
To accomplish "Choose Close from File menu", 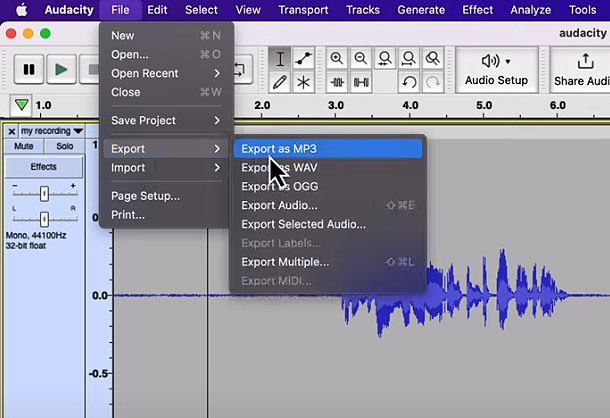I will click(166, 92).
